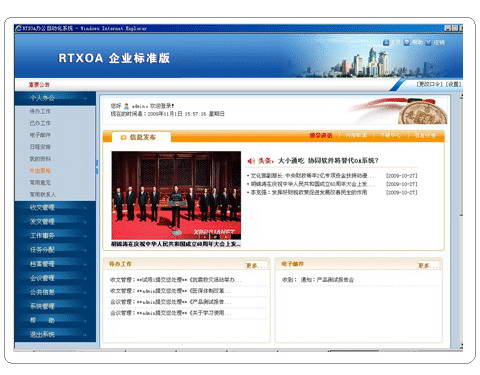Screen dimensions: 480x375
Task: Click the red speaker 头条 headline icon
Action: (x=250, y=161)
